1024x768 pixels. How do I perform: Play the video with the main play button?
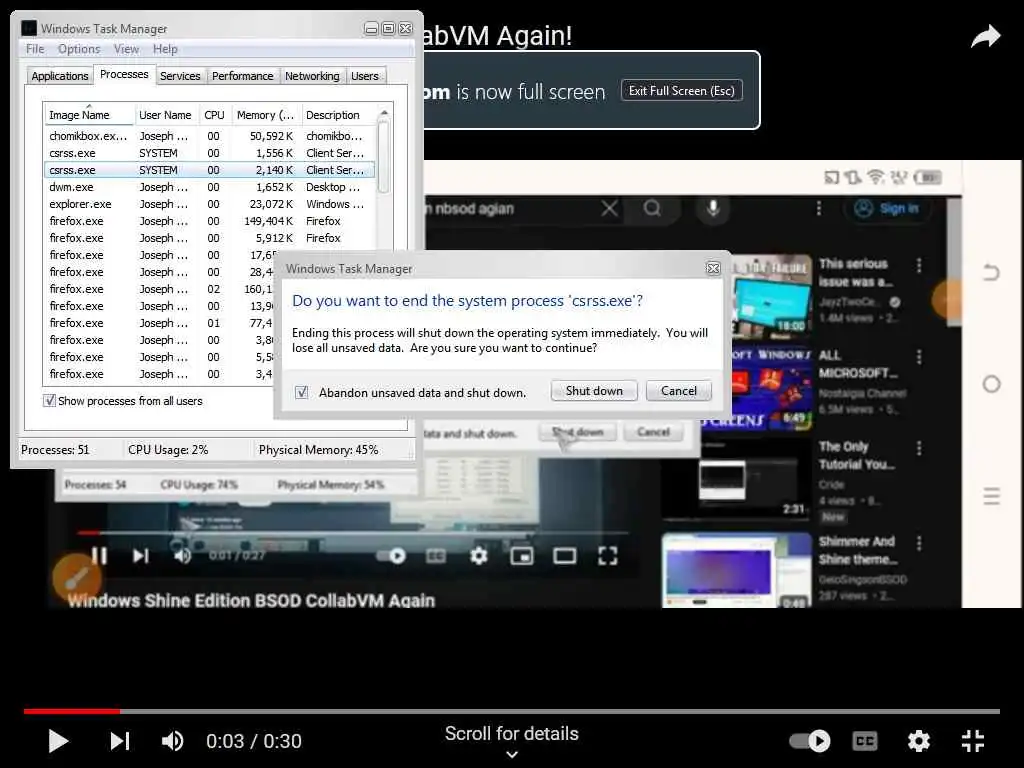pyautogui.click(x=58, y=741)
